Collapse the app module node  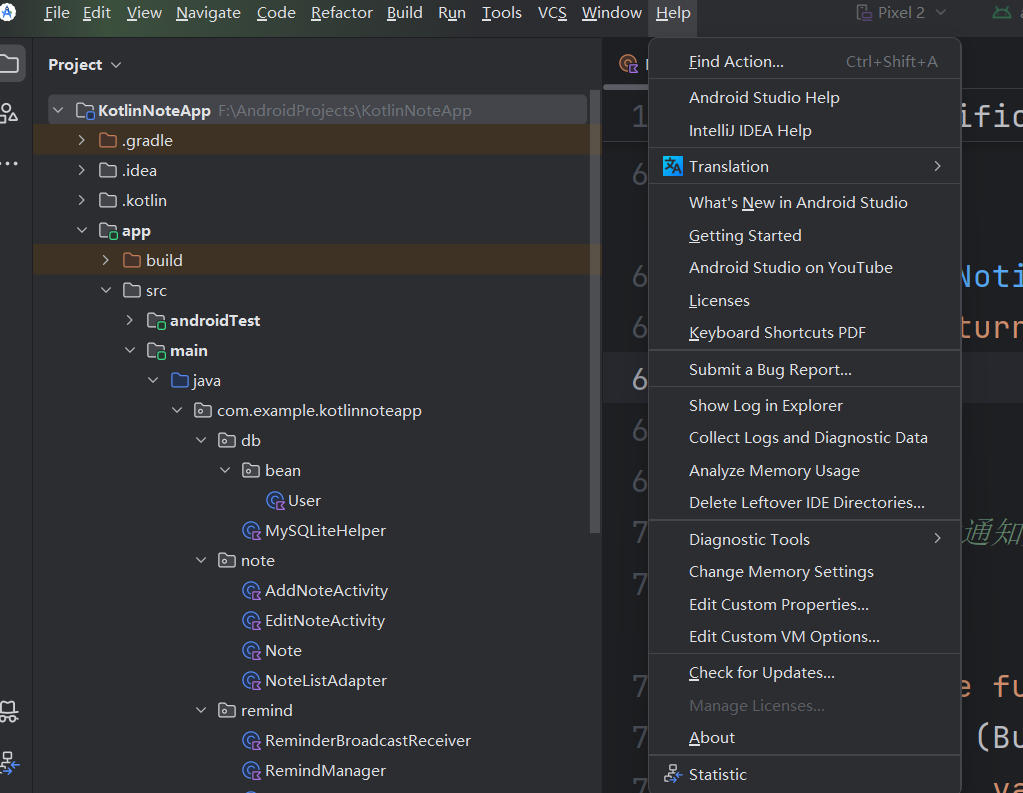pyautogui.click(x=82, y=230)
